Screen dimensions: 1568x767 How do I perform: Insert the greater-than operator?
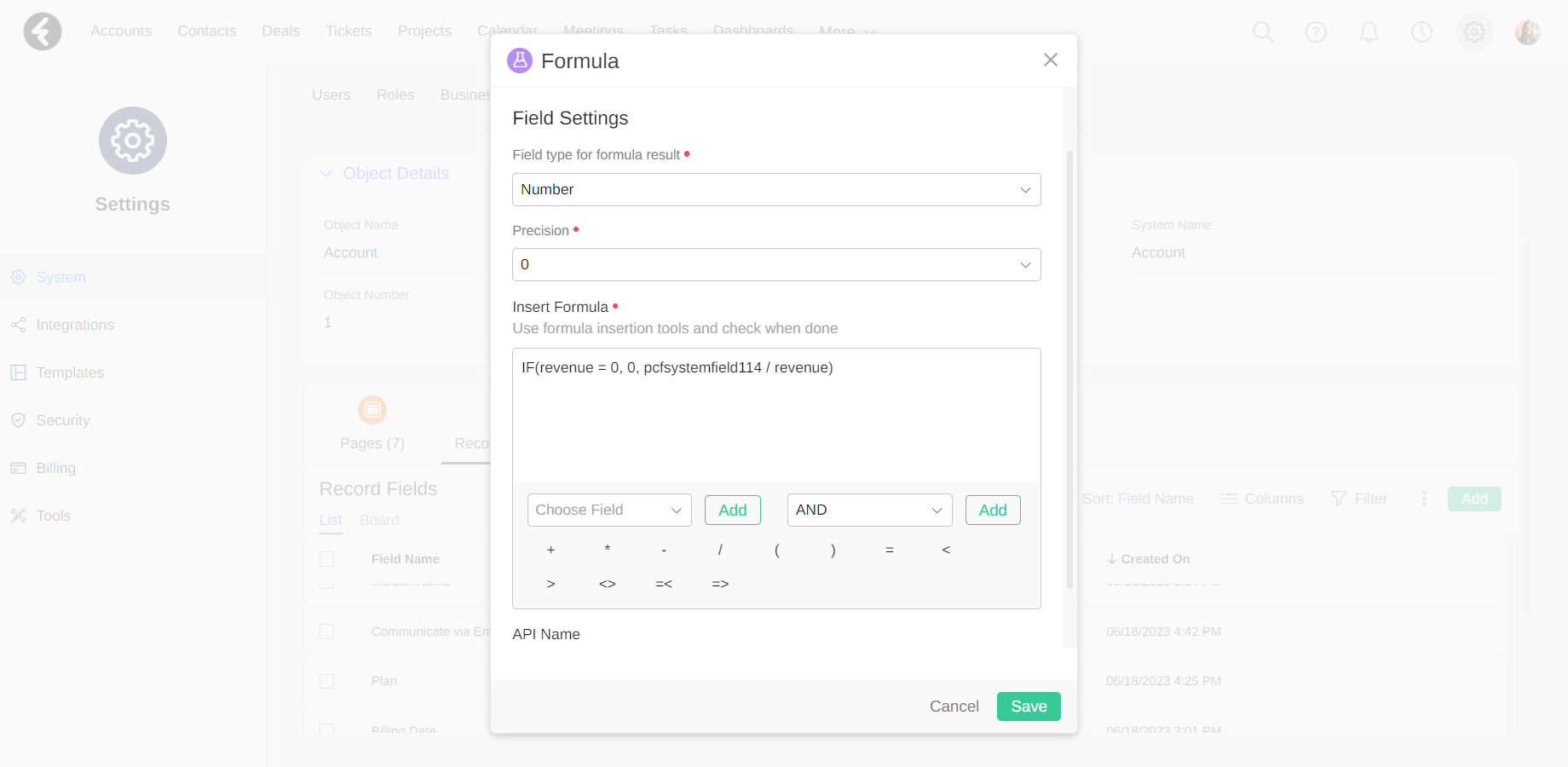coord(551,584)
